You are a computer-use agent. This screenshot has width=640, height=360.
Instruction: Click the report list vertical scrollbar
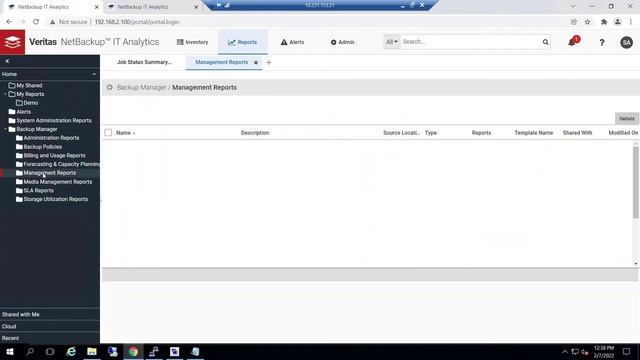[636, 182]
